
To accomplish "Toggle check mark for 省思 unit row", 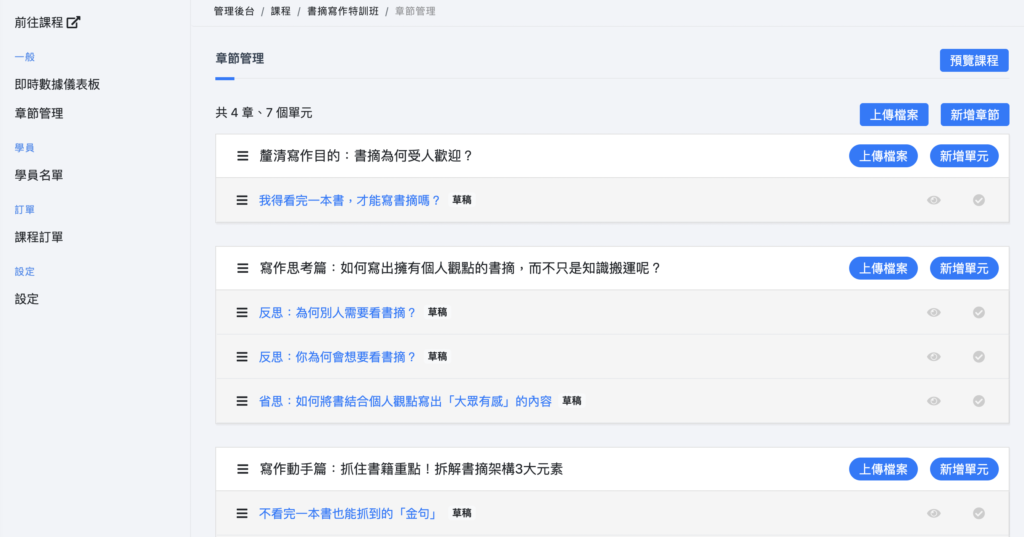I will 979,401.
